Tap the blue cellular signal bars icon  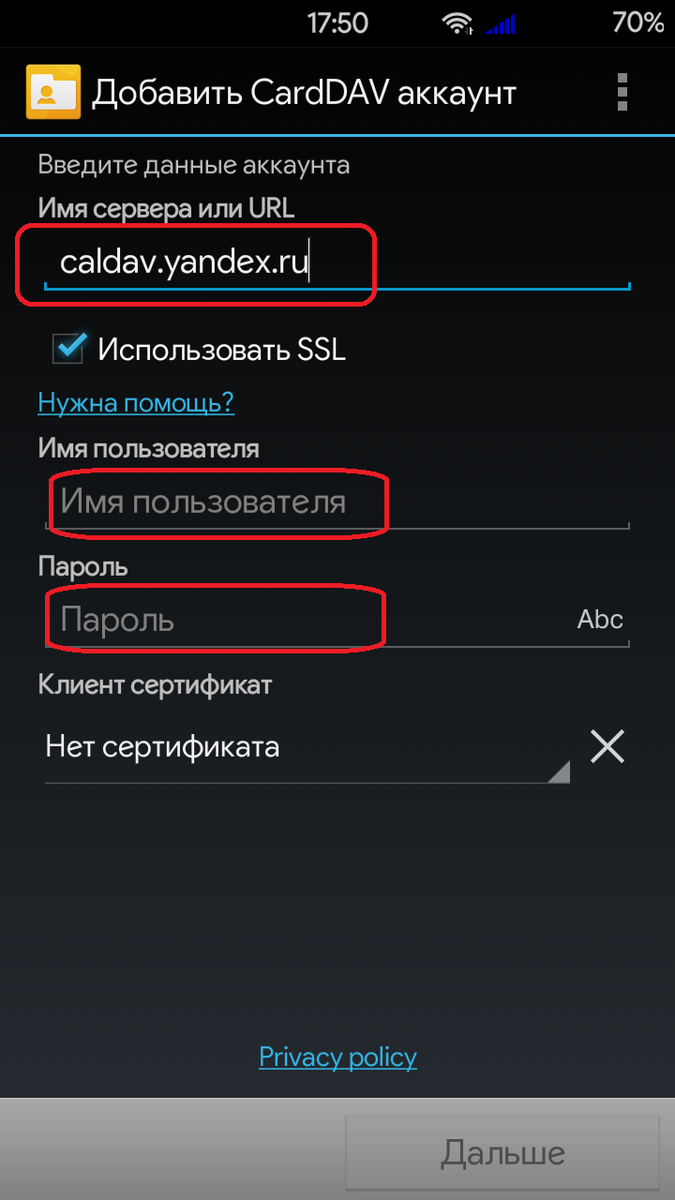coord(501,23)
